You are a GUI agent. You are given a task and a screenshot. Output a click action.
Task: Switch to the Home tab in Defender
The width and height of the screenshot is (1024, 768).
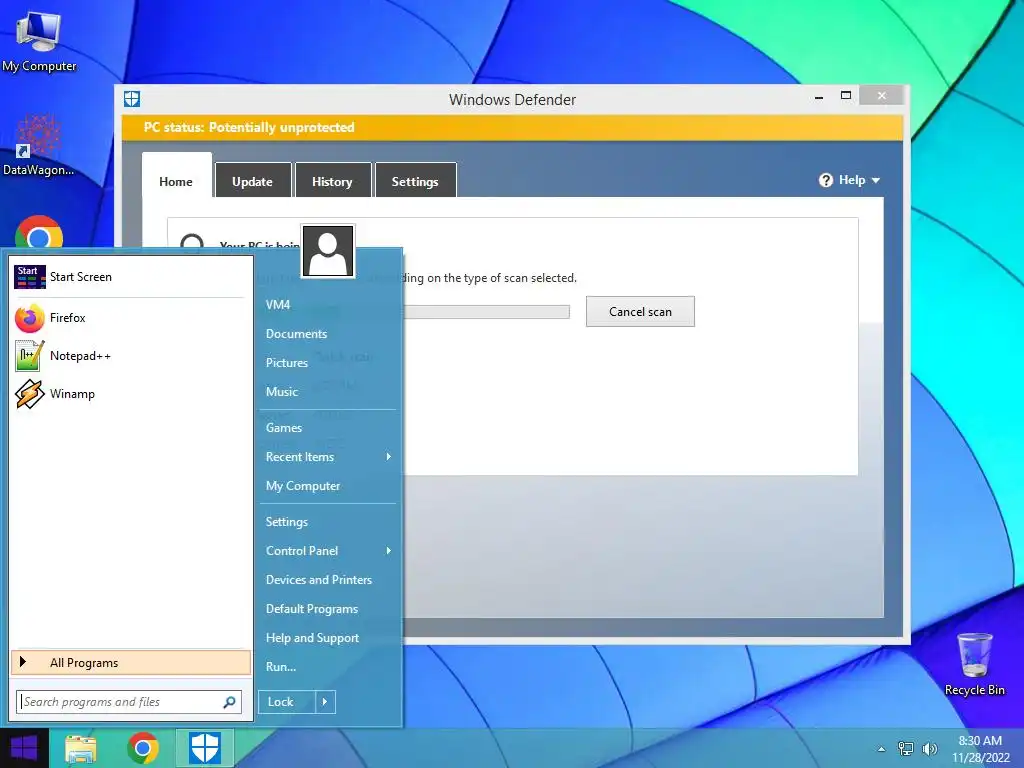(176, 180)
